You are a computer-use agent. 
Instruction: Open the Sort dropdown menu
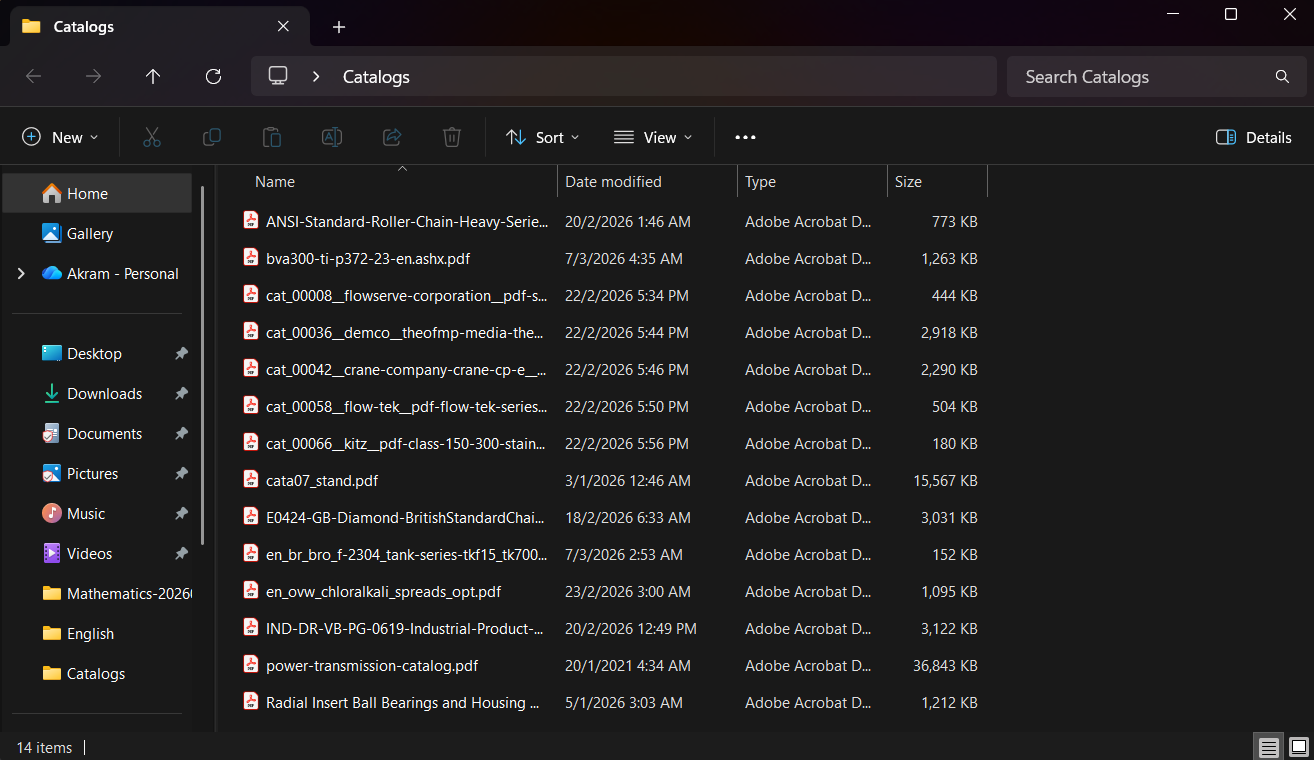pyautogui.click(x=542, y=137)
